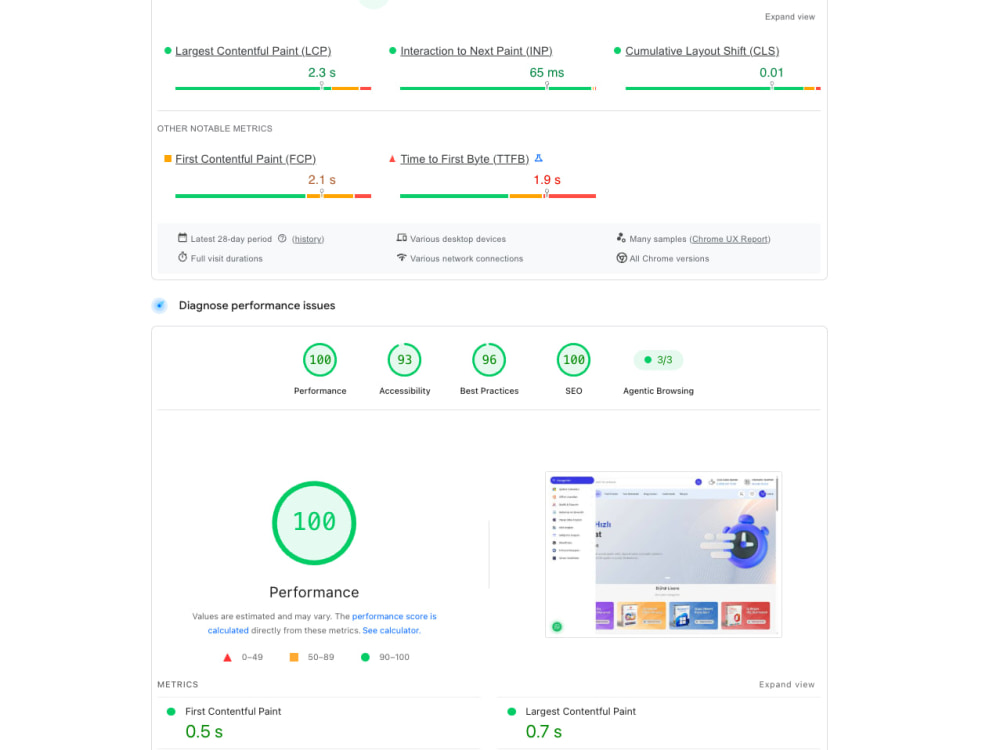Click the METRICS section heading
The width and height of the screenshot is (1000, 750).
178,684
